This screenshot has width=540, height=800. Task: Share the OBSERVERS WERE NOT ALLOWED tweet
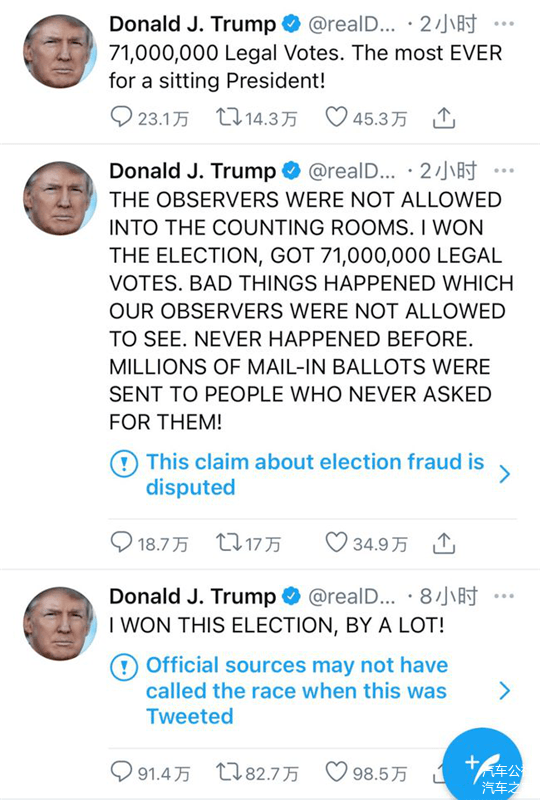(x=444, y=543)
